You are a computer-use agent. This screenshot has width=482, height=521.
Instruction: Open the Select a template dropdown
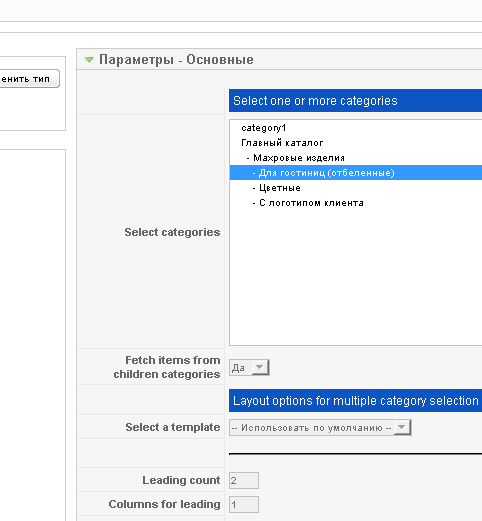pyautogui.click(x=320, y=427)
